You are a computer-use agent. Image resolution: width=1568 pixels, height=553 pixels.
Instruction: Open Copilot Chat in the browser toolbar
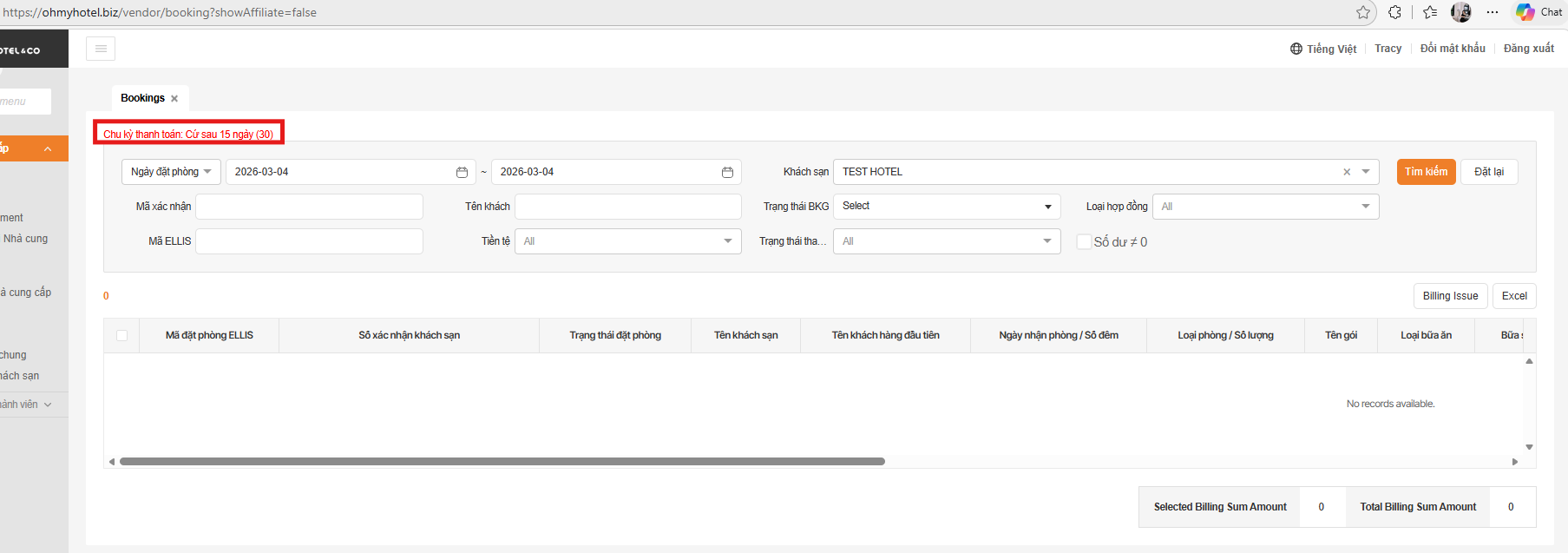tap(1539, 12)
